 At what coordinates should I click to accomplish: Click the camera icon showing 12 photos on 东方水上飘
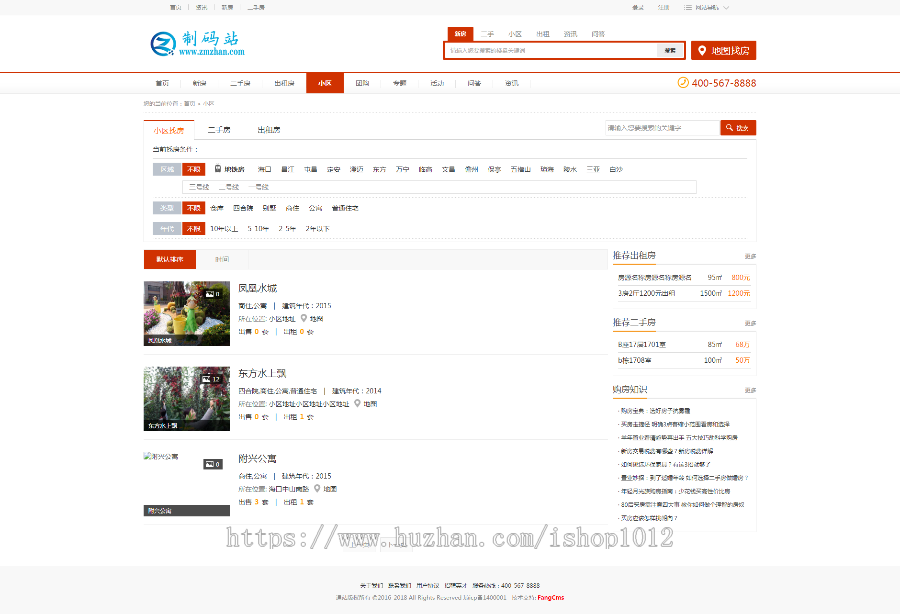(x=205, y=378)
